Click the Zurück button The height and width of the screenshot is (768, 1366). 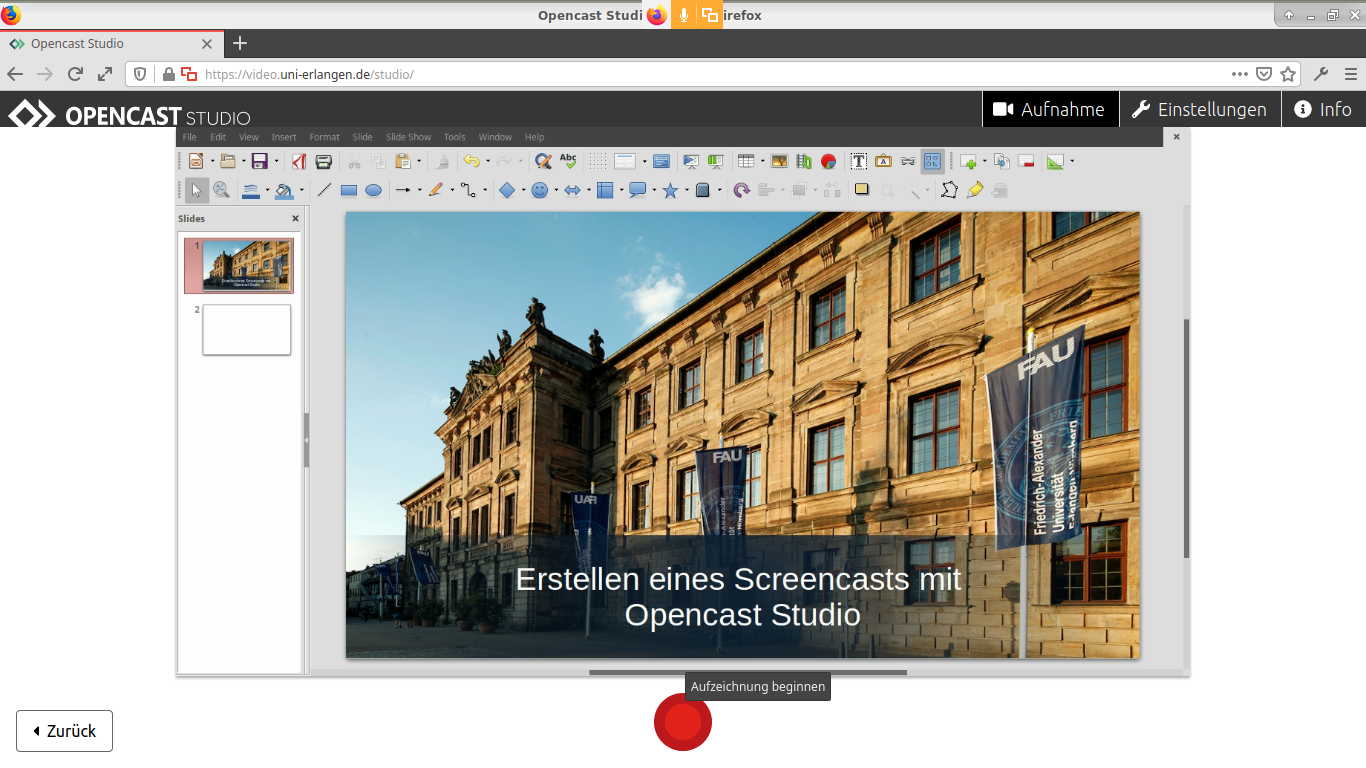point(65,731)
